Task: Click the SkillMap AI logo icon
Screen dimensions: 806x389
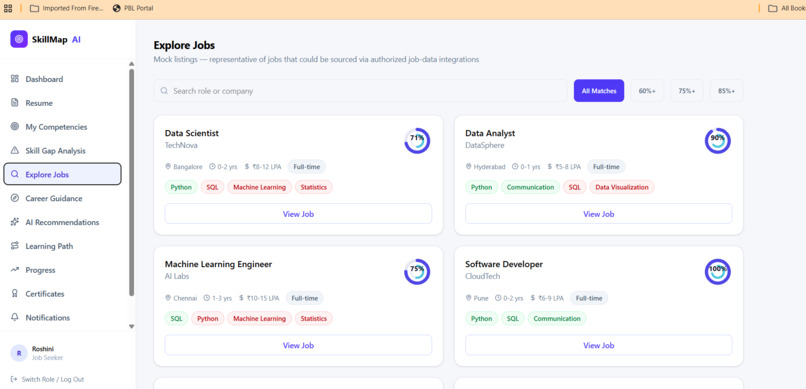Action: [19, 39]
